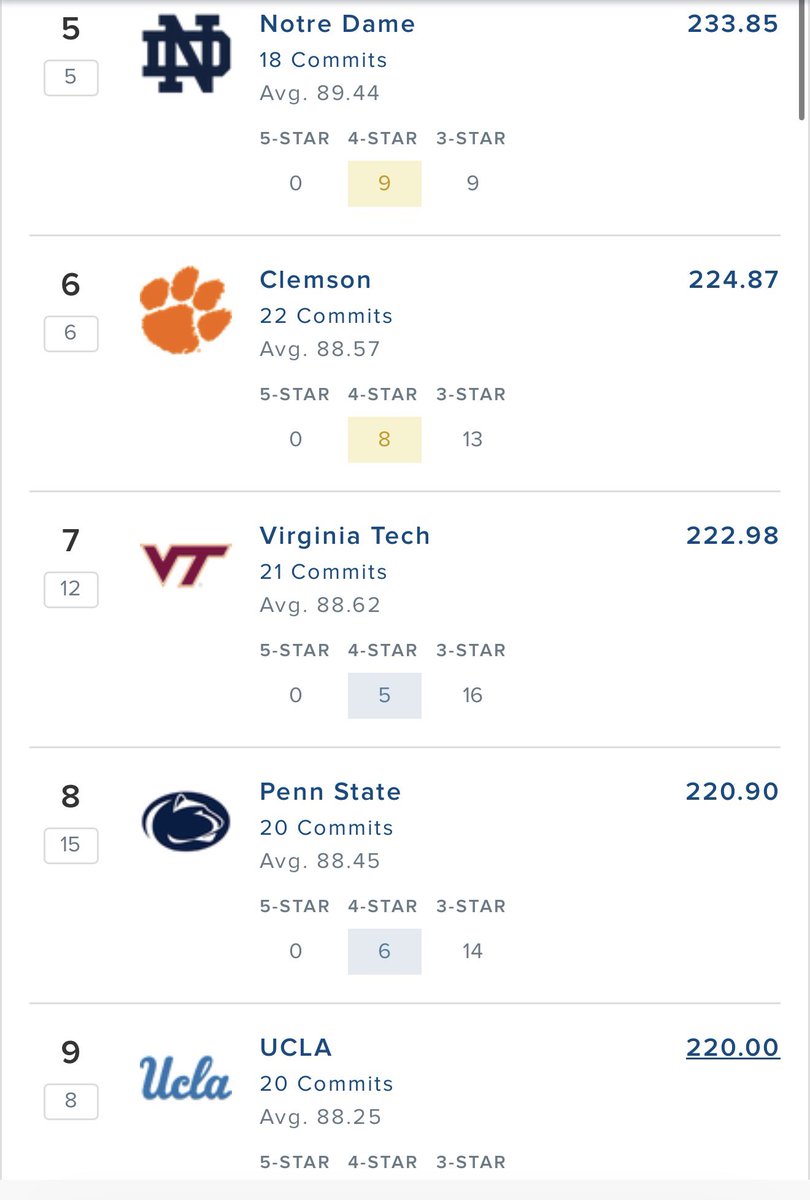Select Clemson's highlighted 4-star count 8

pyautogui.click(x=385, y=439)
